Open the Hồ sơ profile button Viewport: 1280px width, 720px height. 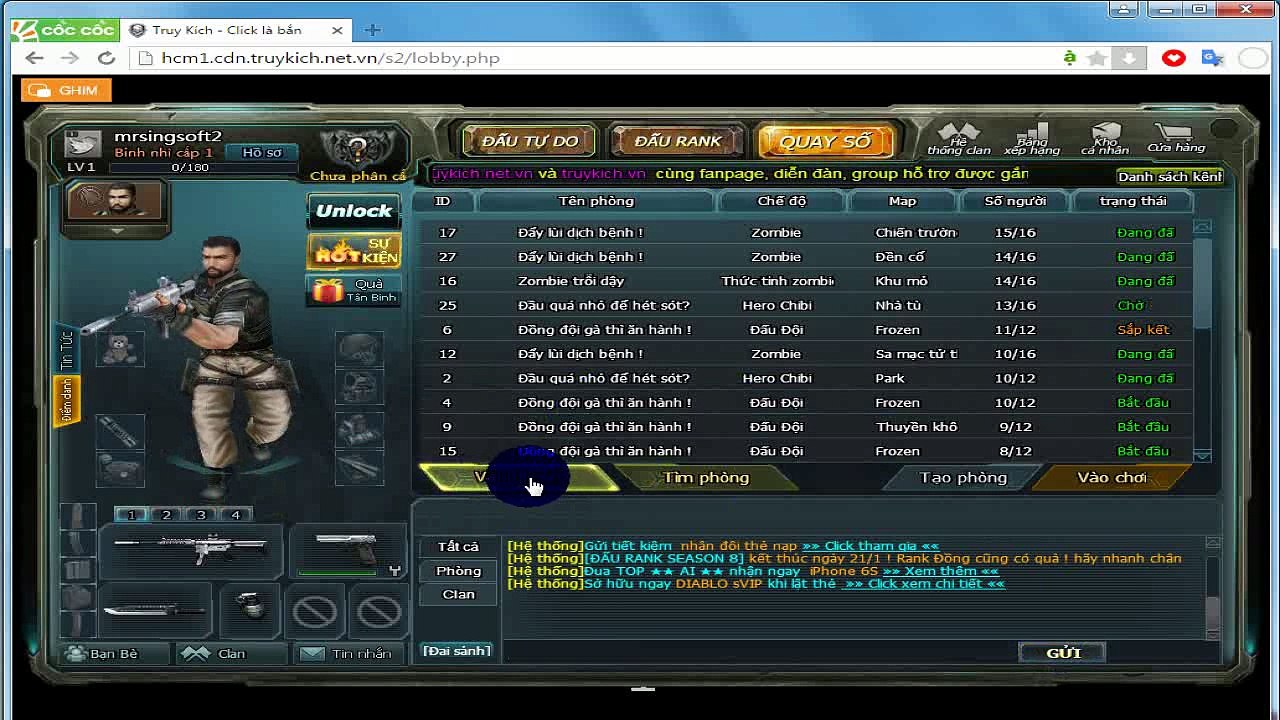(x=261, y=153)
